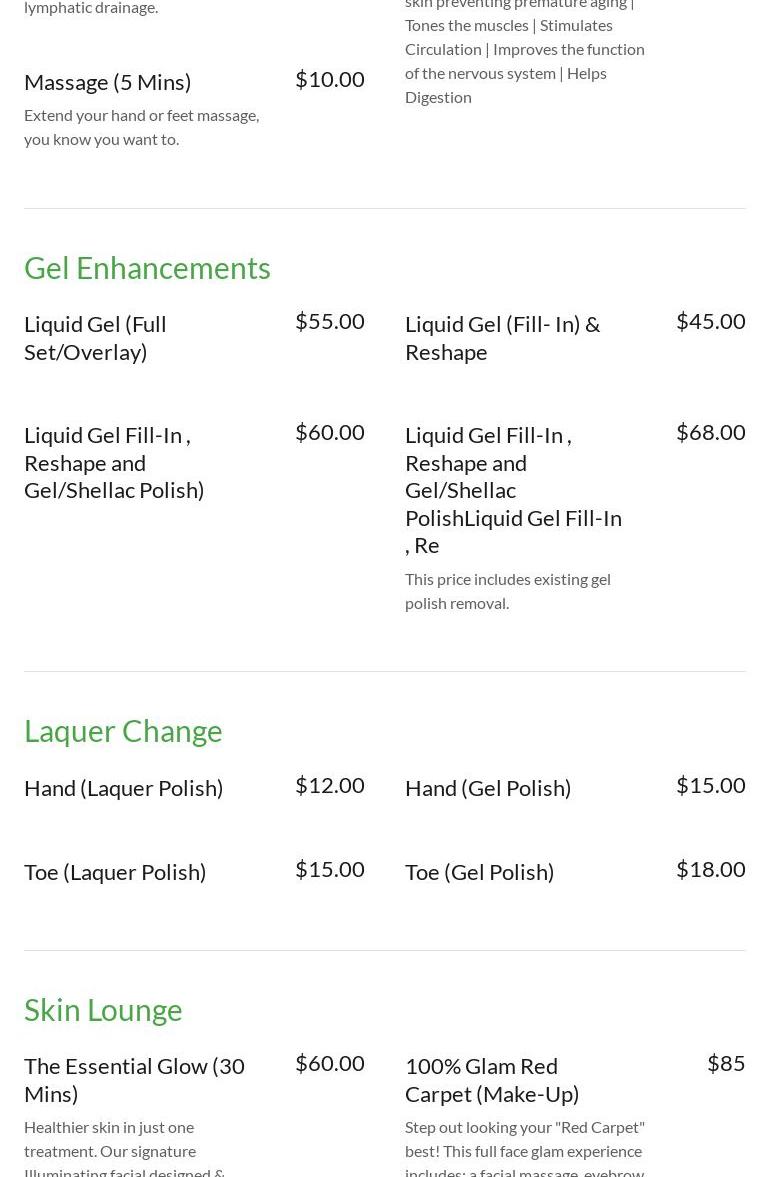Select the $55.00 Liquid Gel price
The width and height of the screenshot is (770, 1177).
click(x=329, y=321)
